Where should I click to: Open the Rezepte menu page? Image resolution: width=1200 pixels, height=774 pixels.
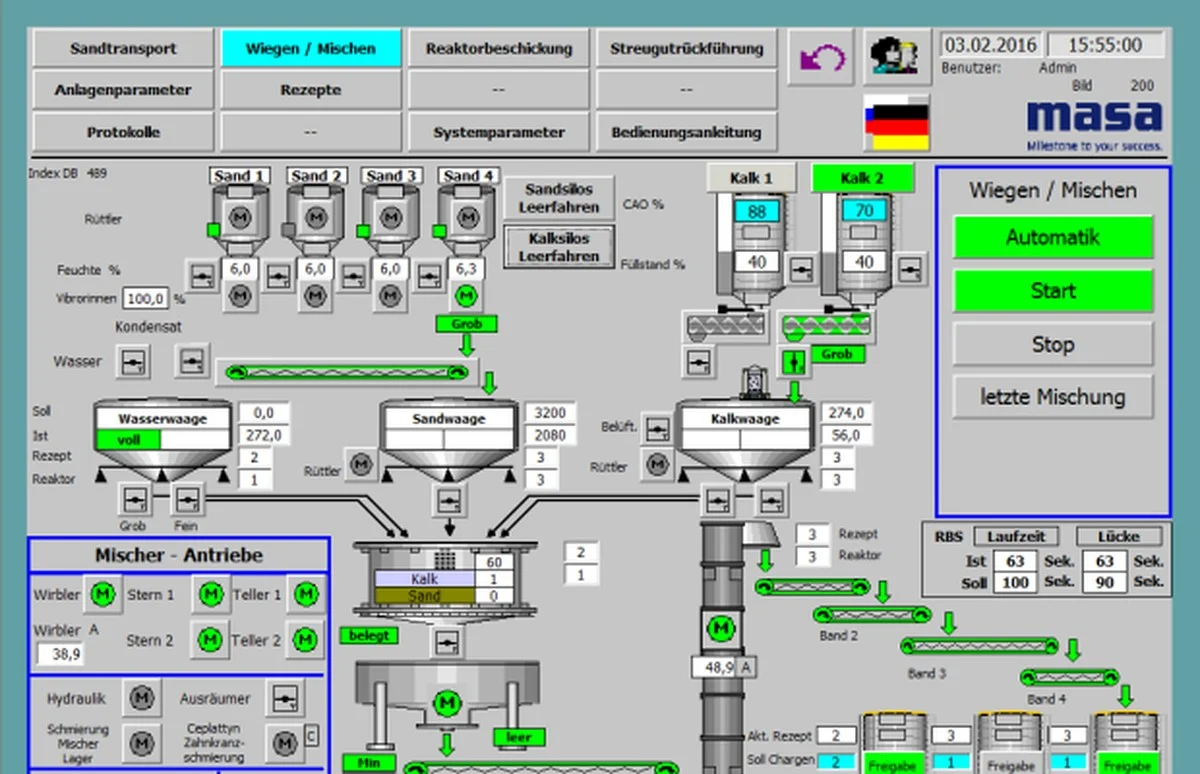310,90
